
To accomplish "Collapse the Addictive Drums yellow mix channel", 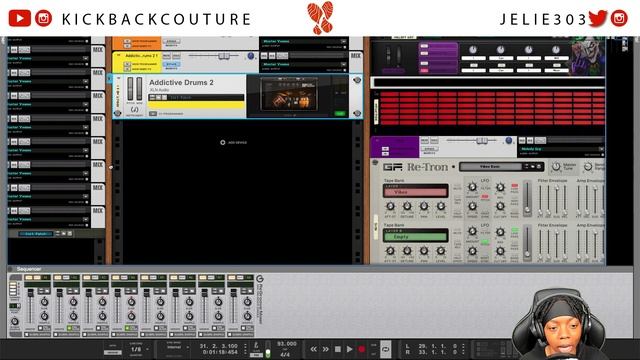I will click(119, 55).
